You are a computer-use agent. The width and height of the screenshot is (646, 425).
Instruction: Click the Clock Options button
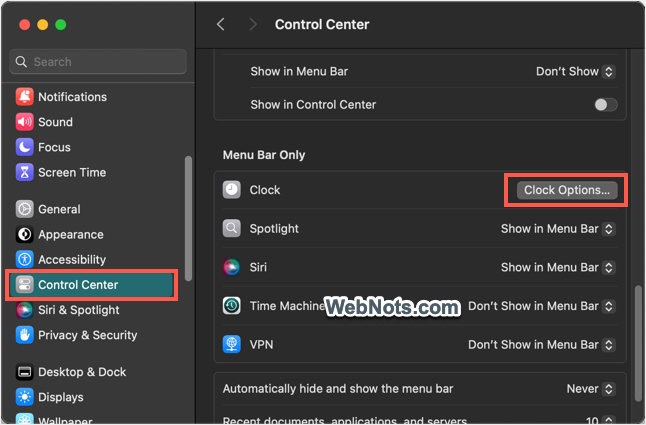pyautogui.click(x=567, y=190)
